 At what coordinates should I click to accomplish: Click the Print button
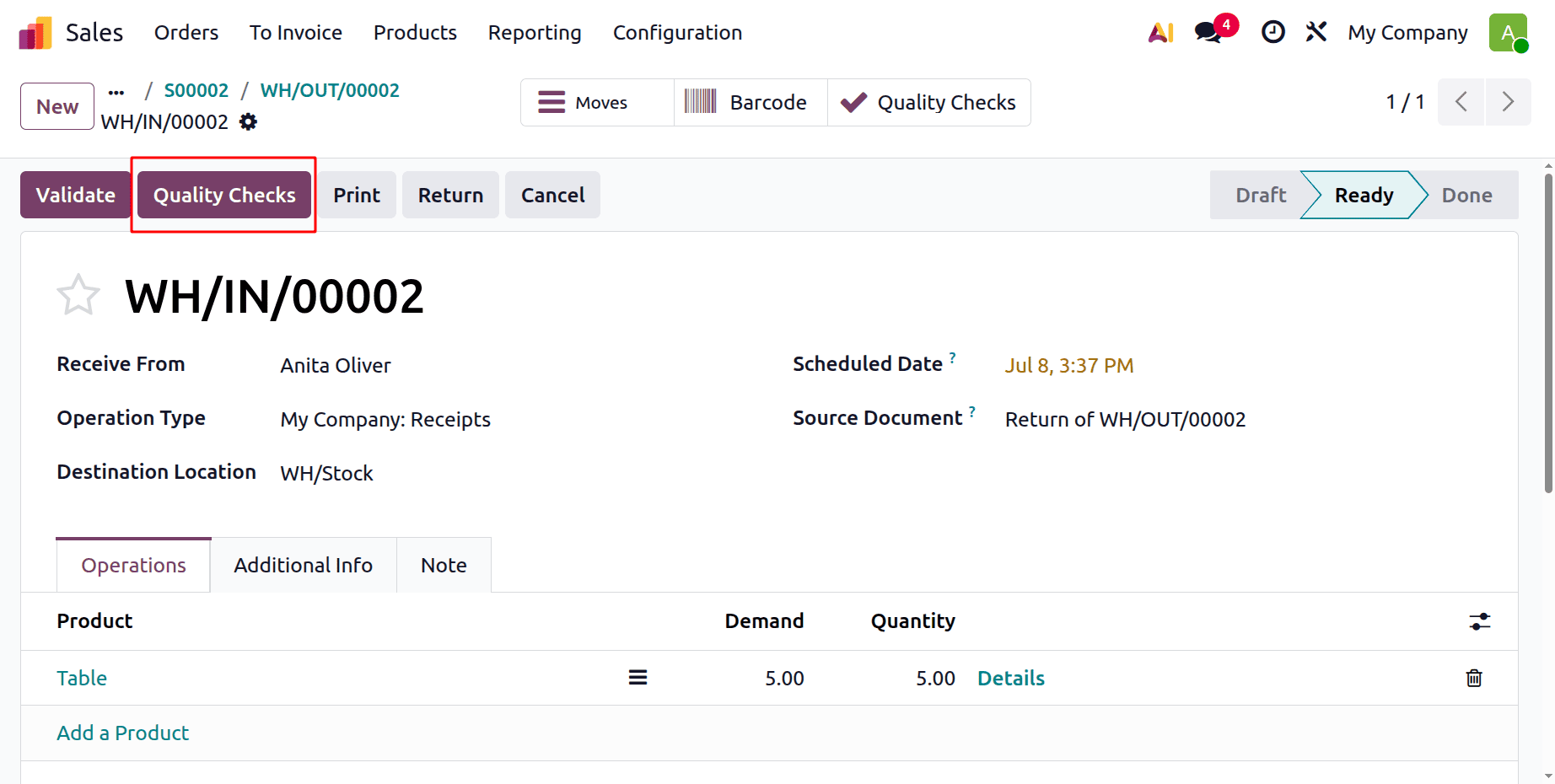[357, 195]
